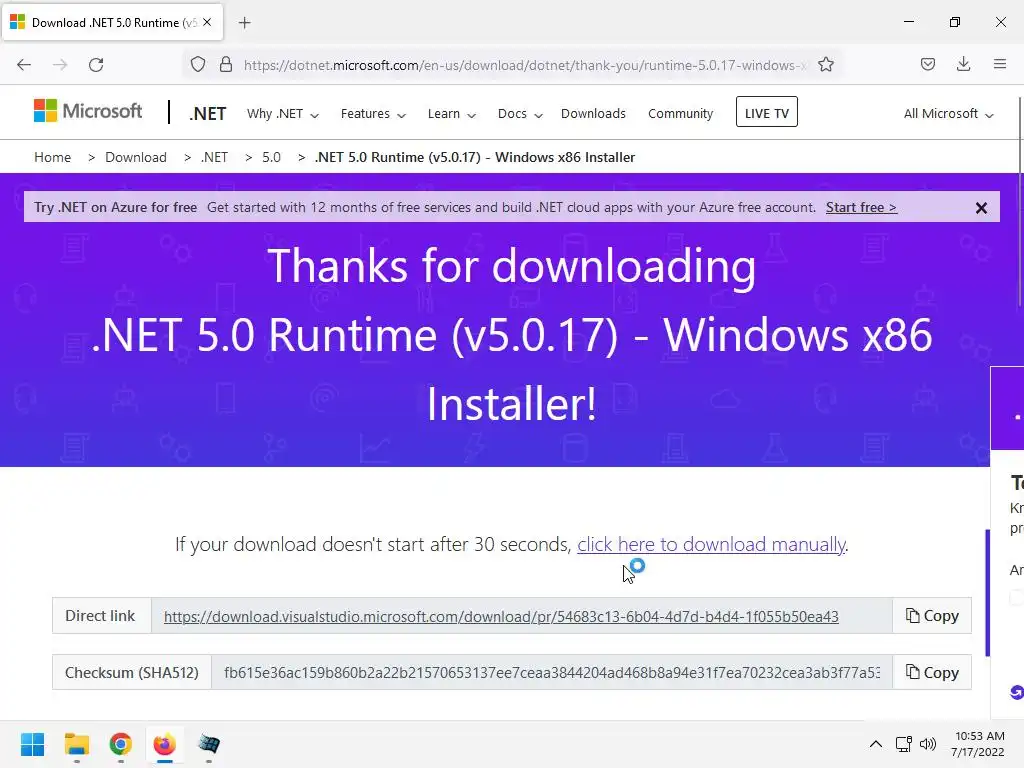Open the Firefox hamburger menu
Image resolution: width=1024 pixels, height=768 pixels.
[1000, 64]
